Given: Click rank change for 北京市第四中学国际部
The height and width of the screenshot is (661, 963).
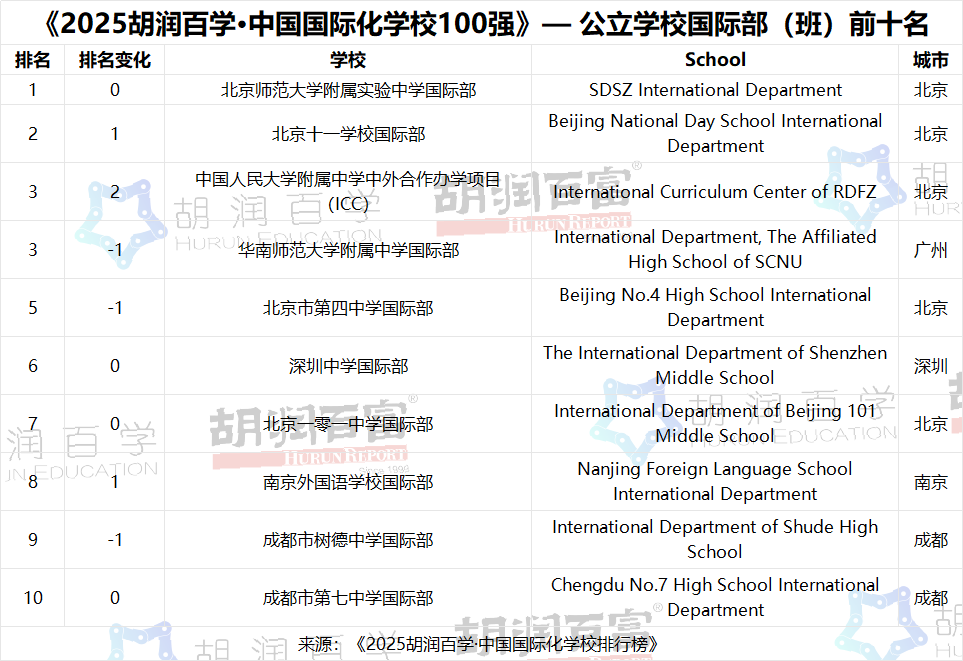Looking at the screenshot, I should tap(115, 308).
